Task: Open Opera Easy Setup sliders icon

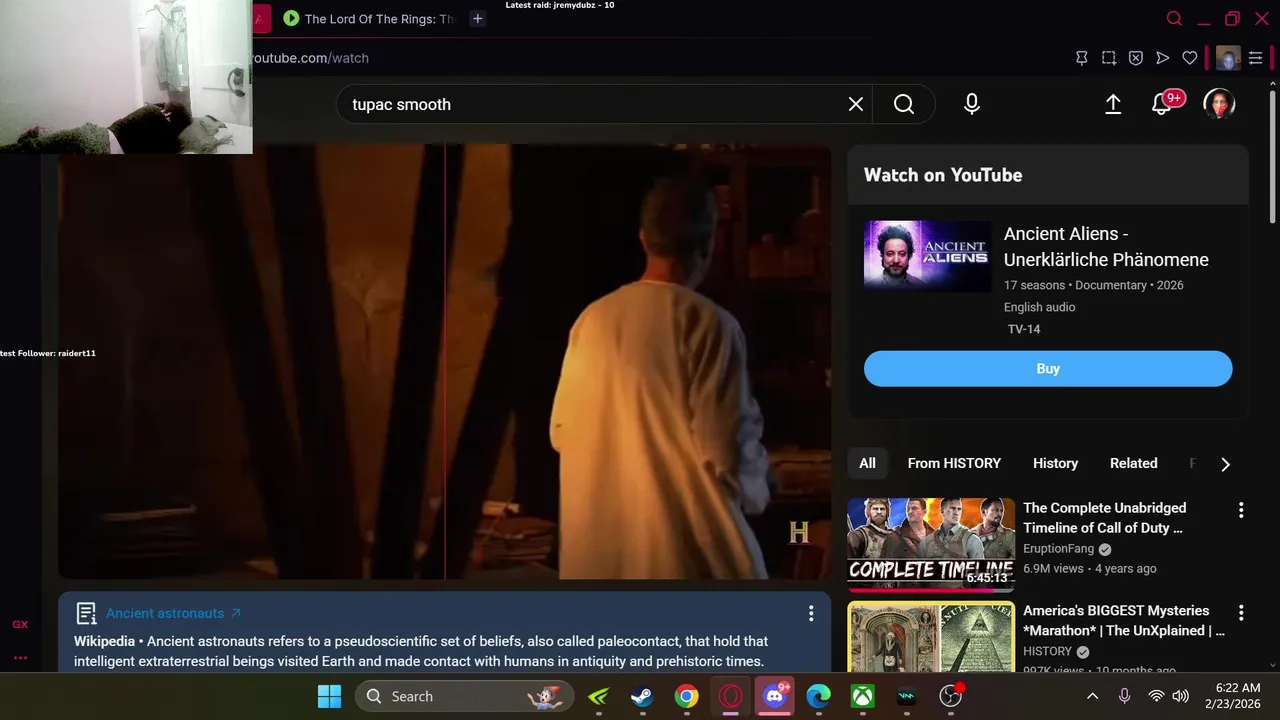Action: 1256,58
